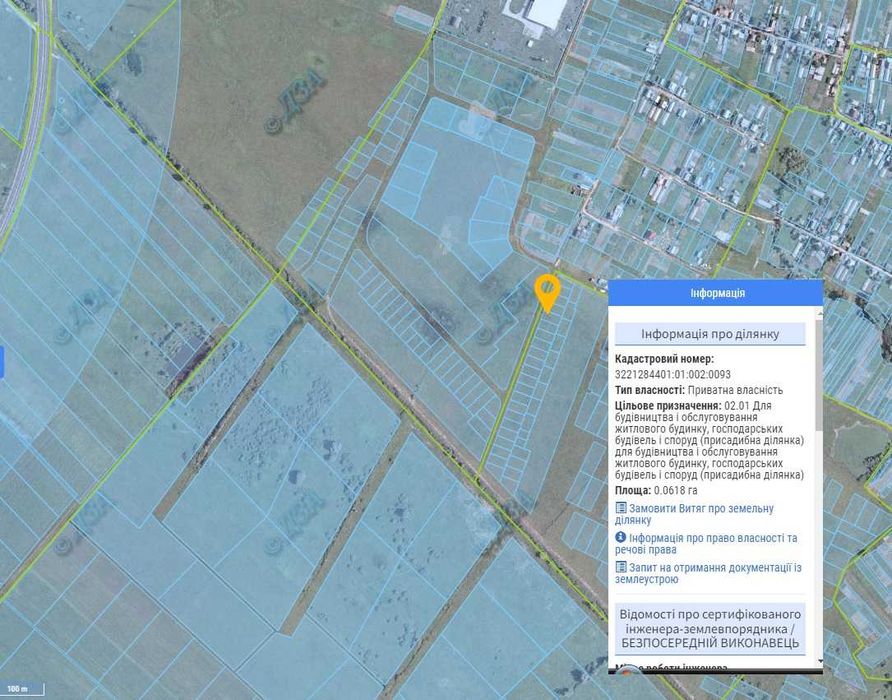Click the info panel scrollbar thumb
892x700 pixels.
pyautogui.click(x=819, y=376)
